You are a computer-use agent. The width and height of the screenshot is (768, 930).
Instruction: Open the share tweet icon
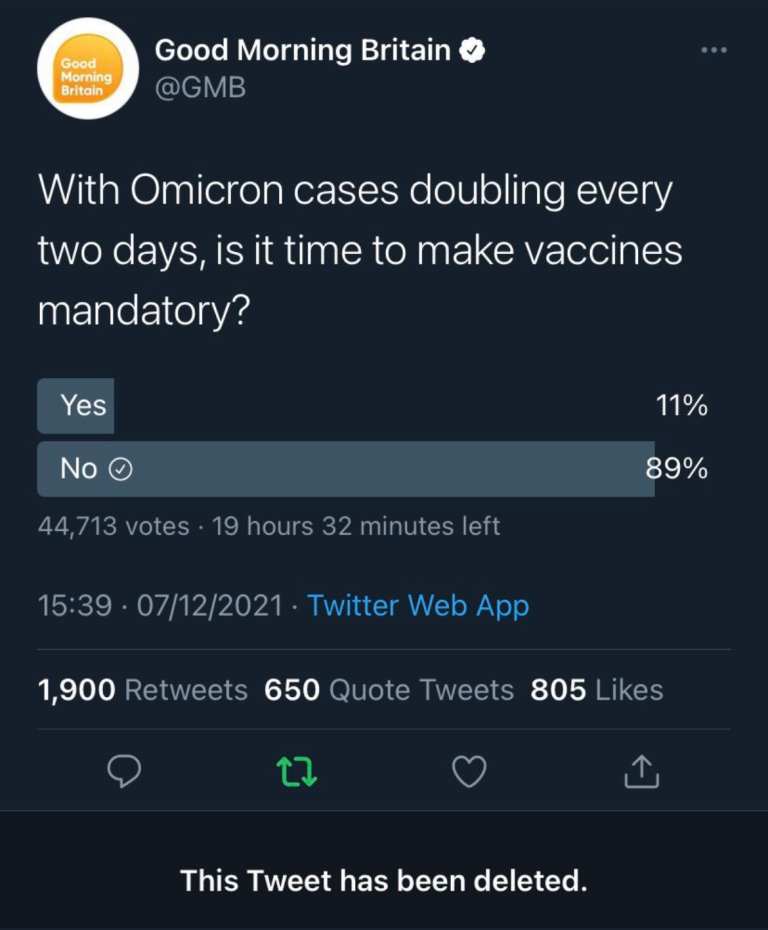click(643, 771)
